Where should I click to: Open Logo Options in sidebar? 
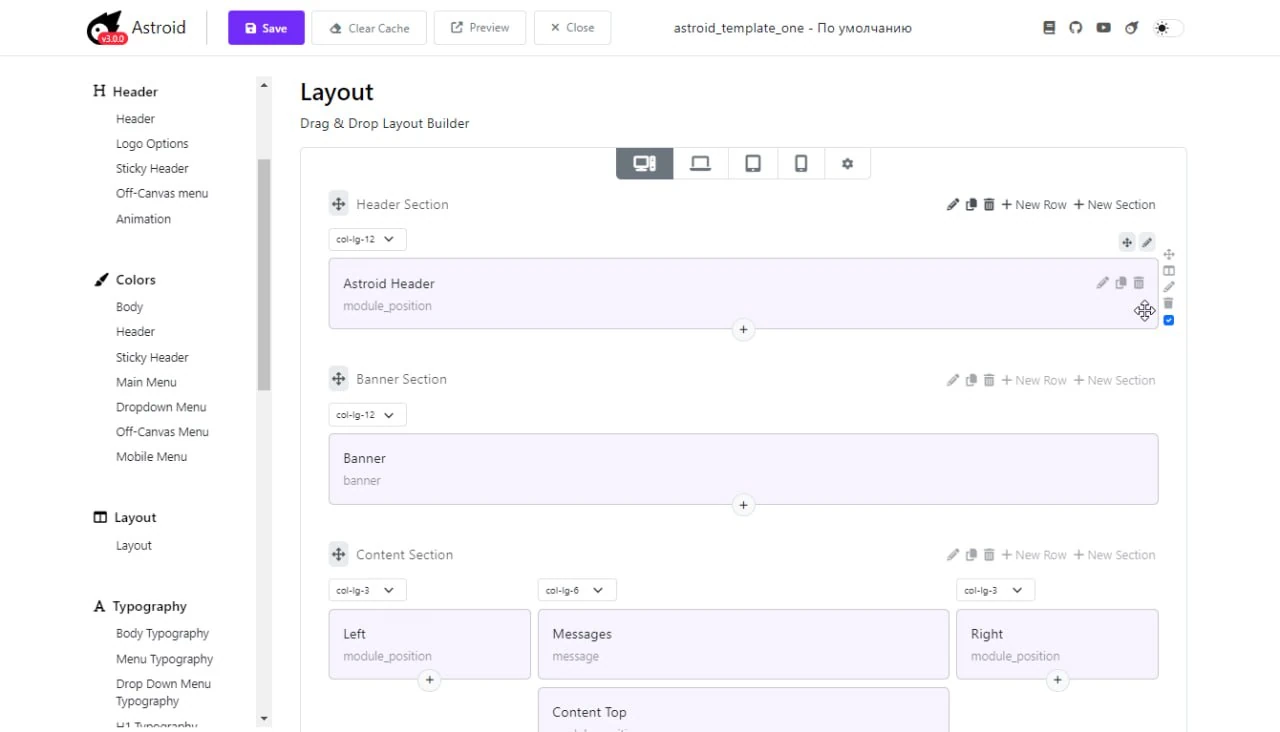click(x=152, y=144)
